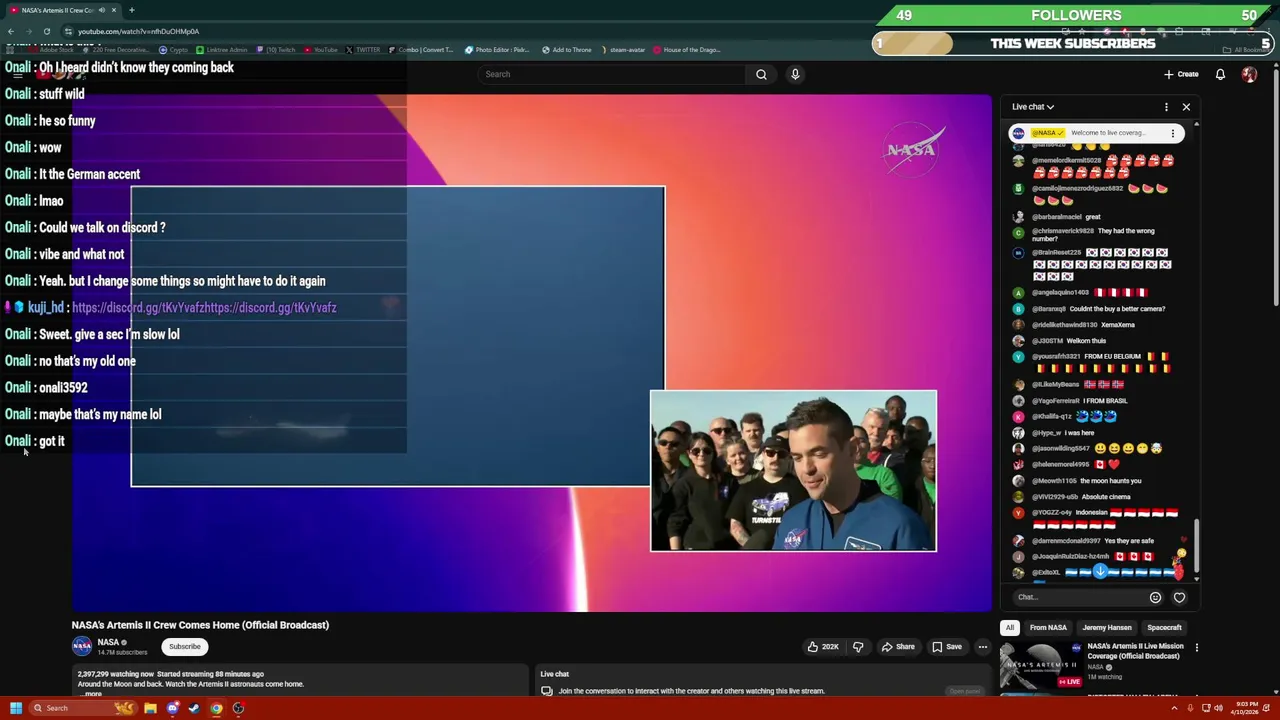Dislike the video with thumbs down
Viewport: 1280px width, 720px height.
click(x=858, y=647)
